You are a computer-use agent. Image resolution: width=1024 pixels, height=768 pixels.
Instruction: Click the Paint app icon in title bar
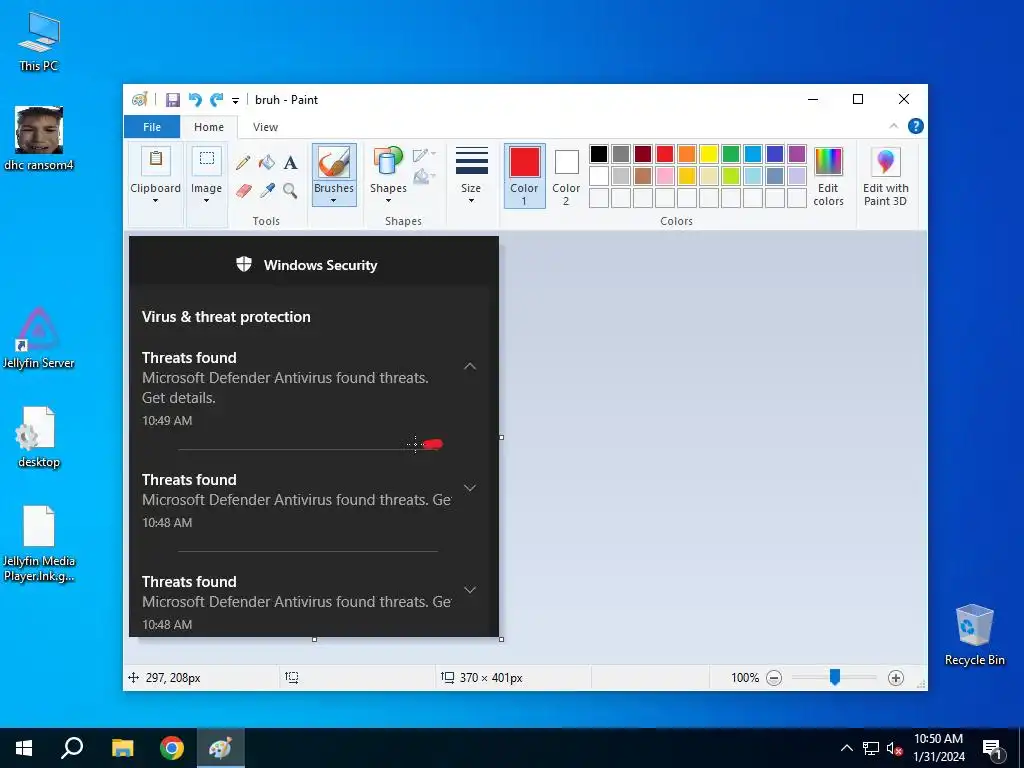(x=139, y=100)
